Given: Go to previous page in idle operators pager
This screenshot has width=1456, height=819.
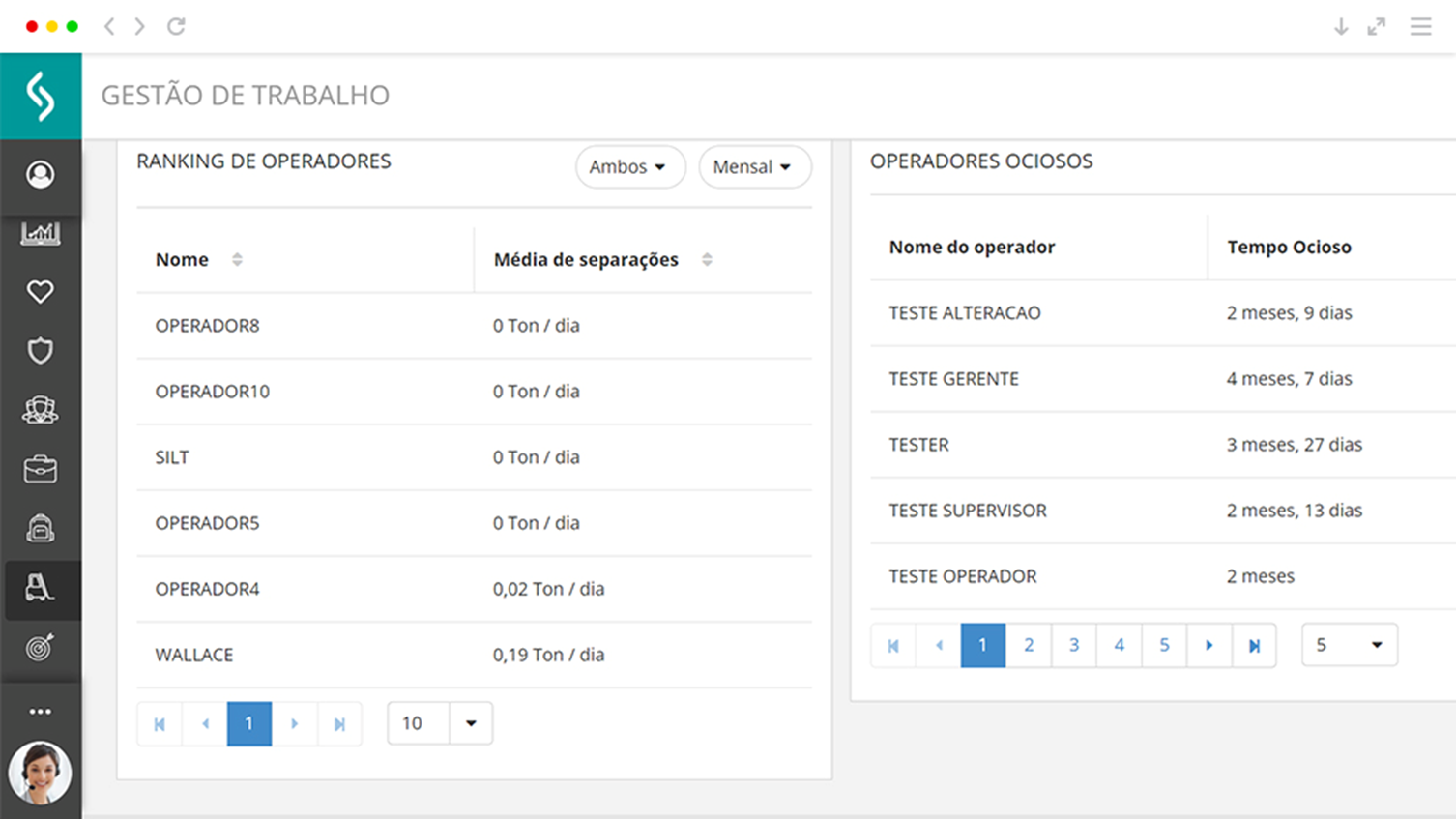Looking at the screenshot, I should click(x=939, y=645).
